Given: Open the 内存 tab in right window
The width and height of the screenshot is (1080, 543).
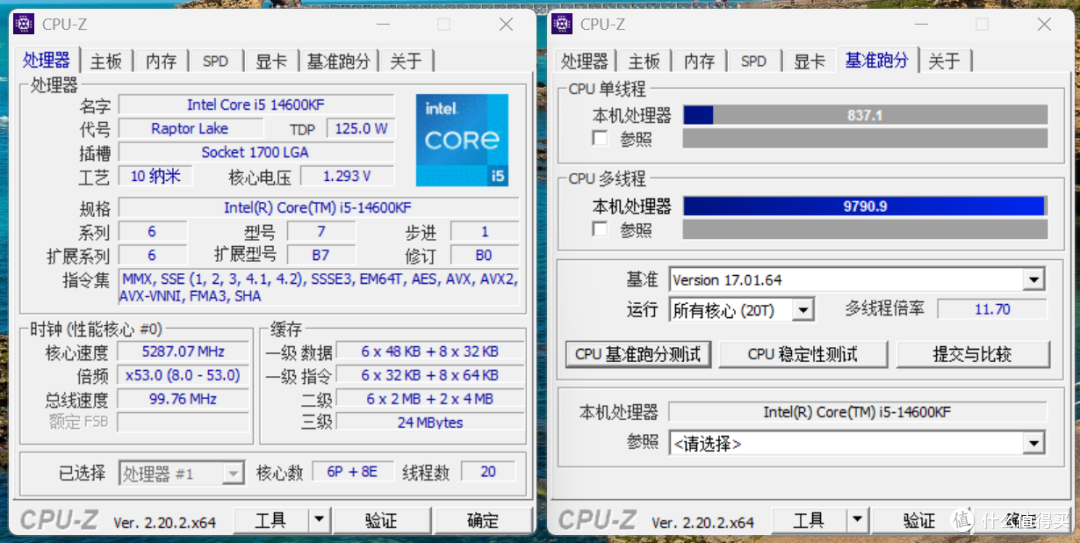Looking at the screenshot, I should coord(699,61).
